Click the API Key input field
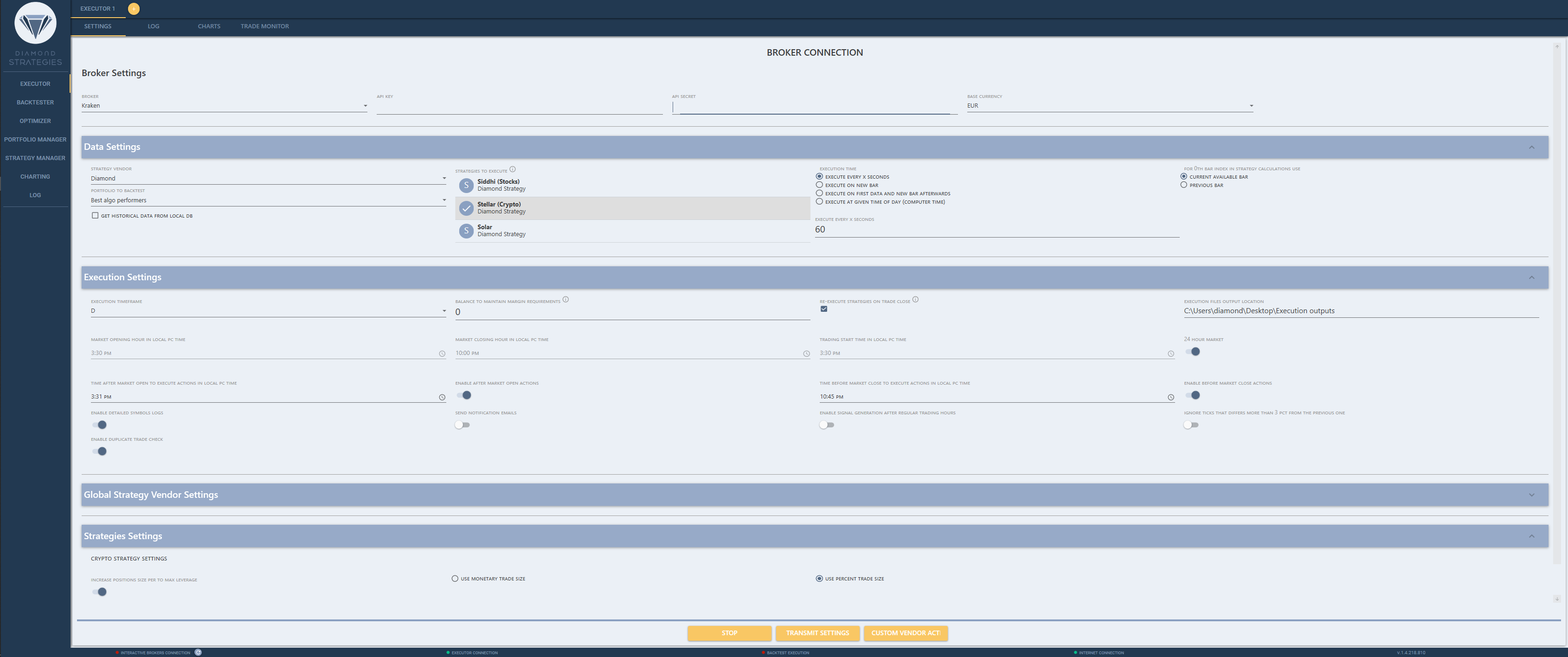The image size is (1568, 657). click(519, 107)
